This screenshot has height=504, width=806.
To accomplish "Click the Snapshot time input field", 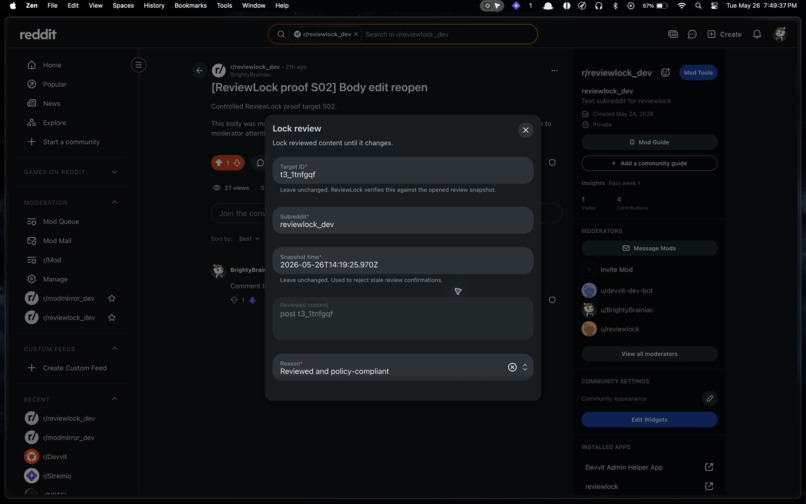I will click(x=402, y=261).
